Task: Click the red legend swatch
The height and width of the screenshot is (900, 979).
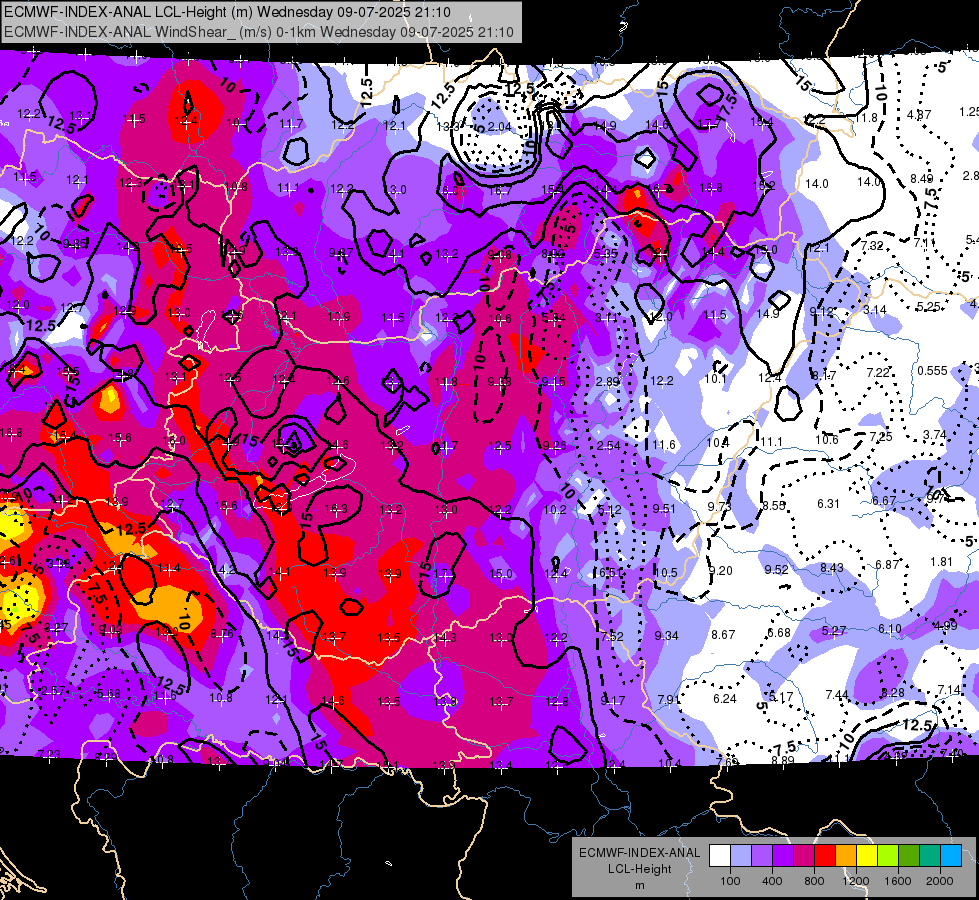Action: (825, 856)
